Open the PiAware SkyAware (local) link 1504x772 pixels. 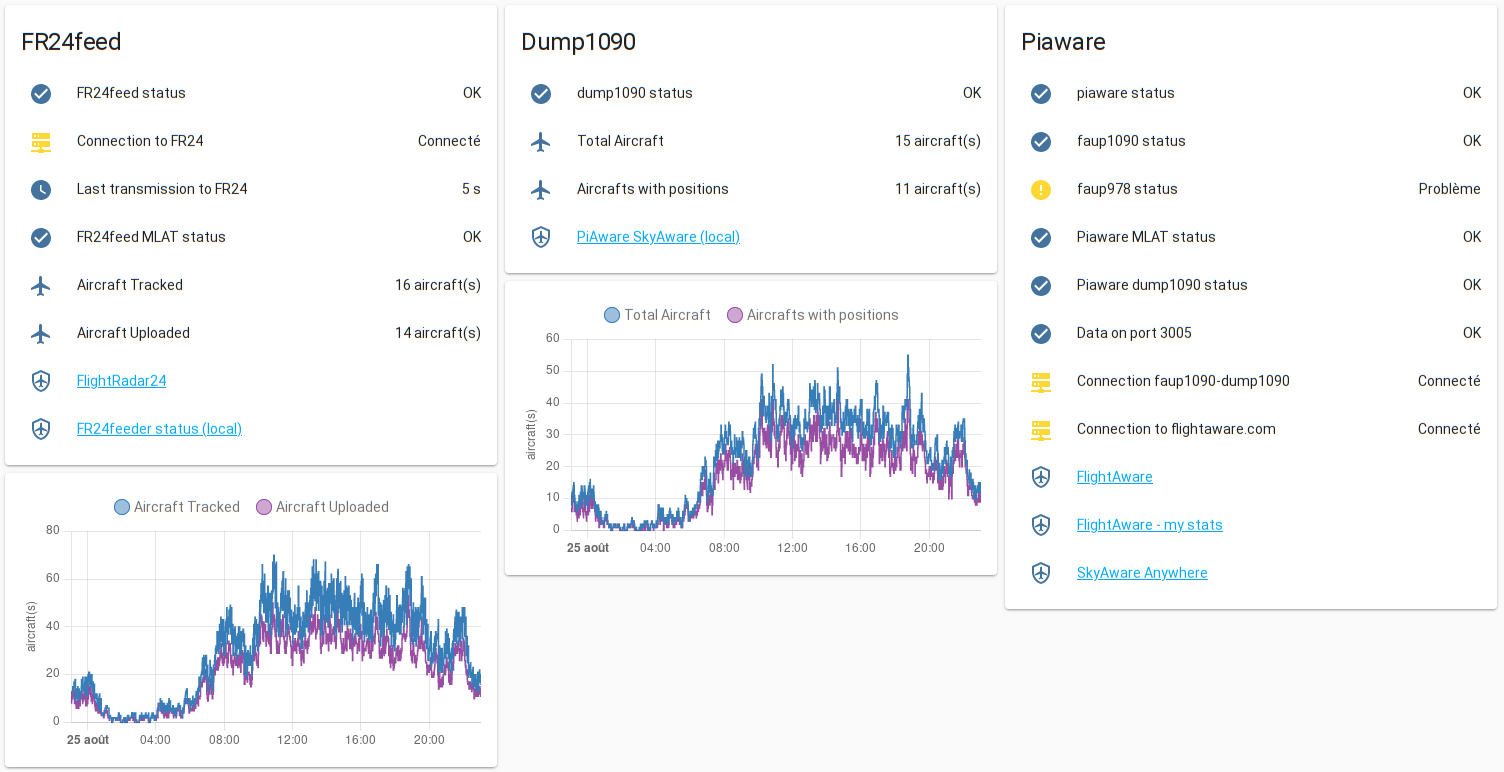click(658, 237)
